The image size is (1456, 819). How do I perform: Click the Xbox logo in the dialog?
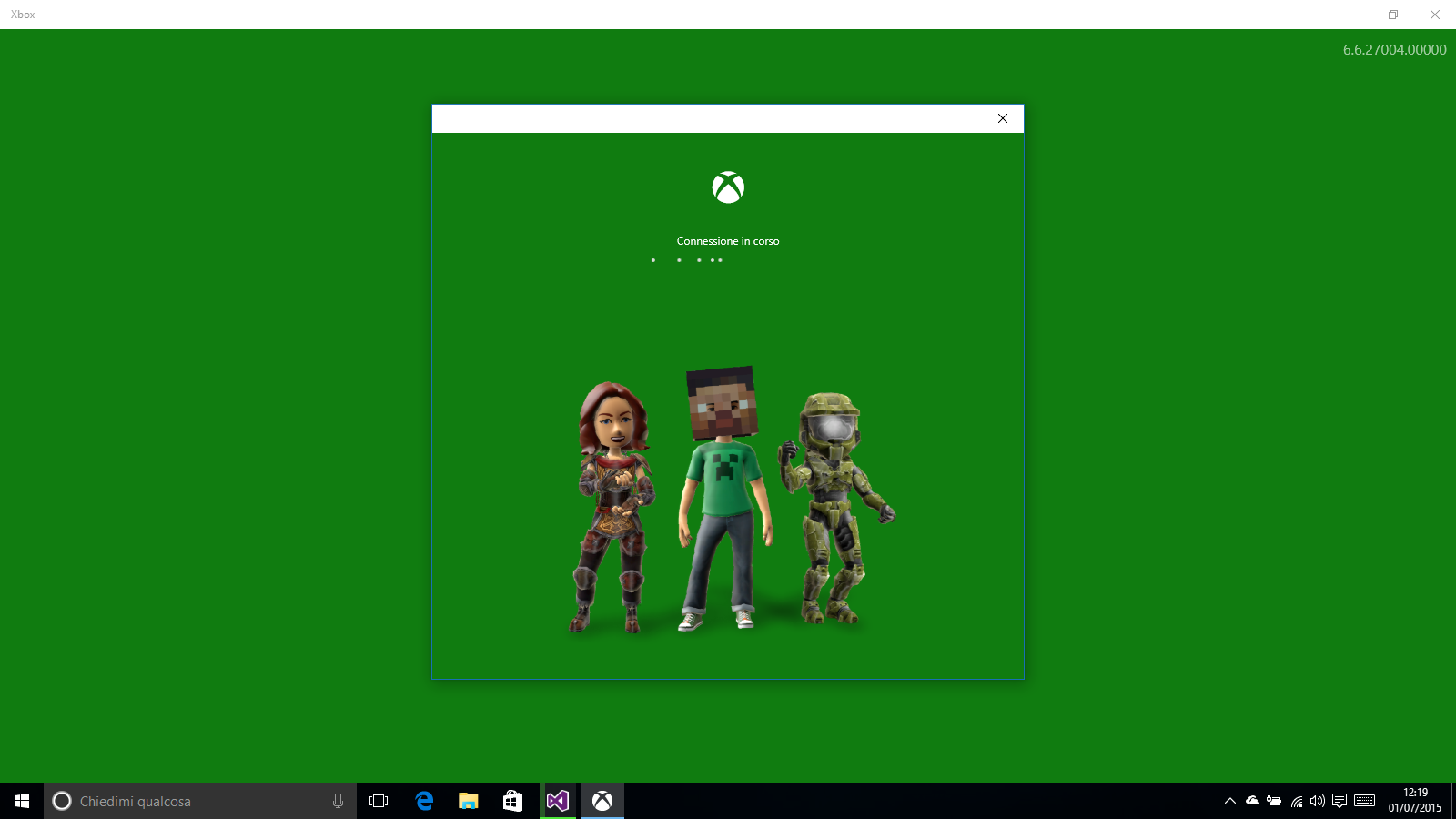(728, 187)
